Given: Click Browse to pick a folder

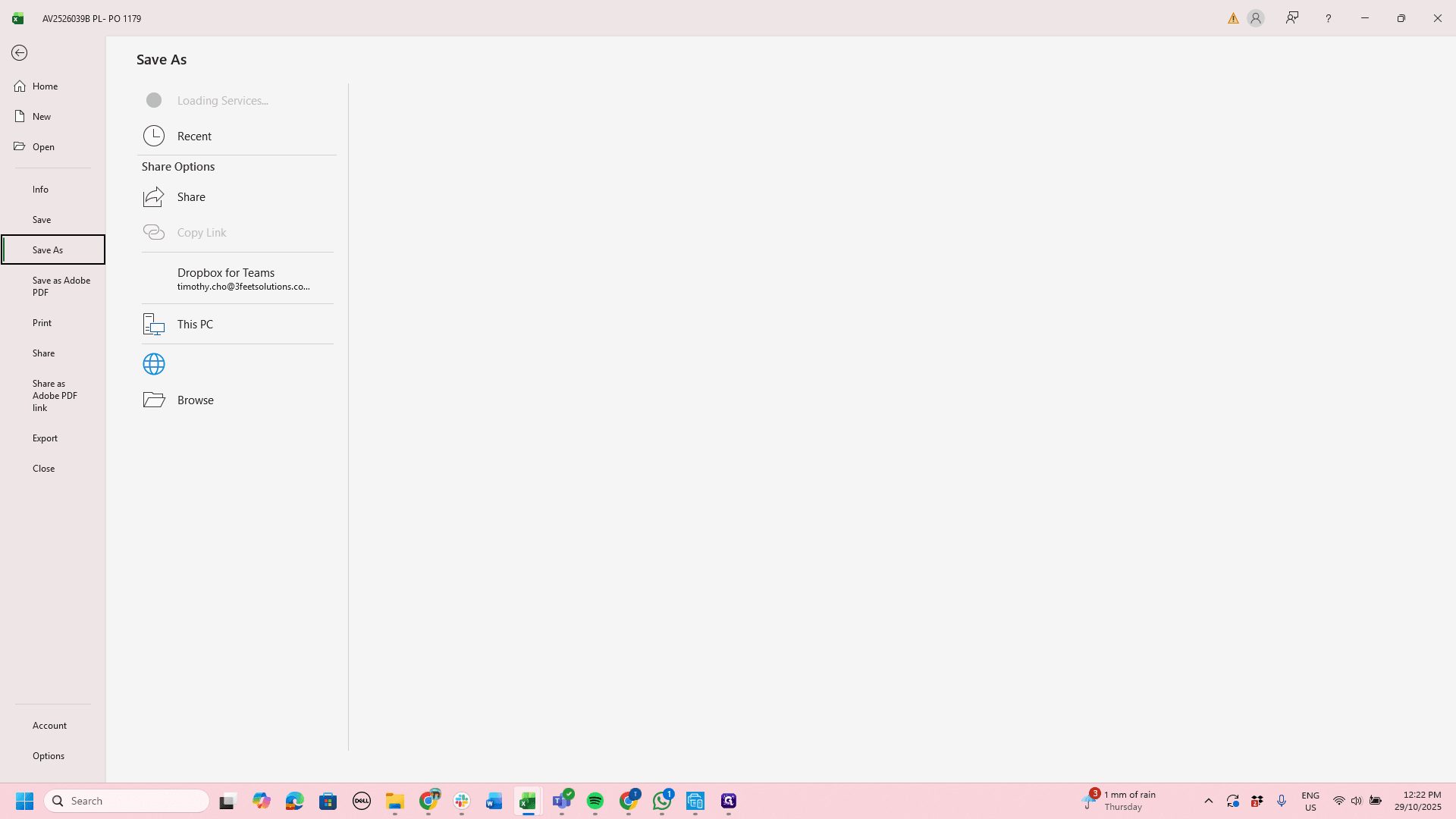Looking at the screenshot, I should pyautogui.click(x=237, y=400).
